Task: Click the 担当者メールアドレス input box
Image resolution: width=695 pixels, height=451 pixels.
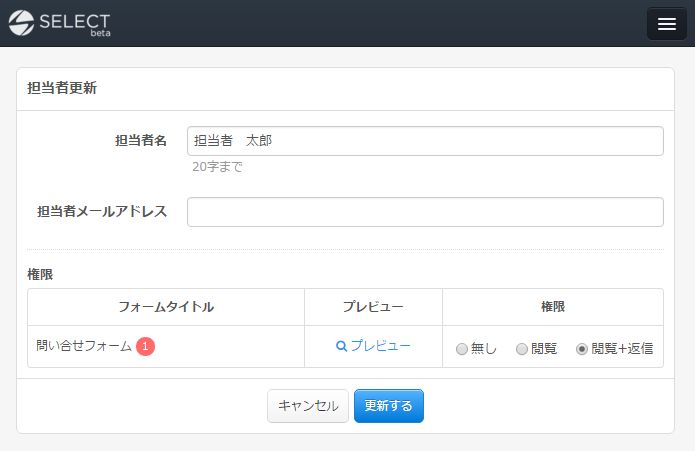Action: (x=425, y=212)
